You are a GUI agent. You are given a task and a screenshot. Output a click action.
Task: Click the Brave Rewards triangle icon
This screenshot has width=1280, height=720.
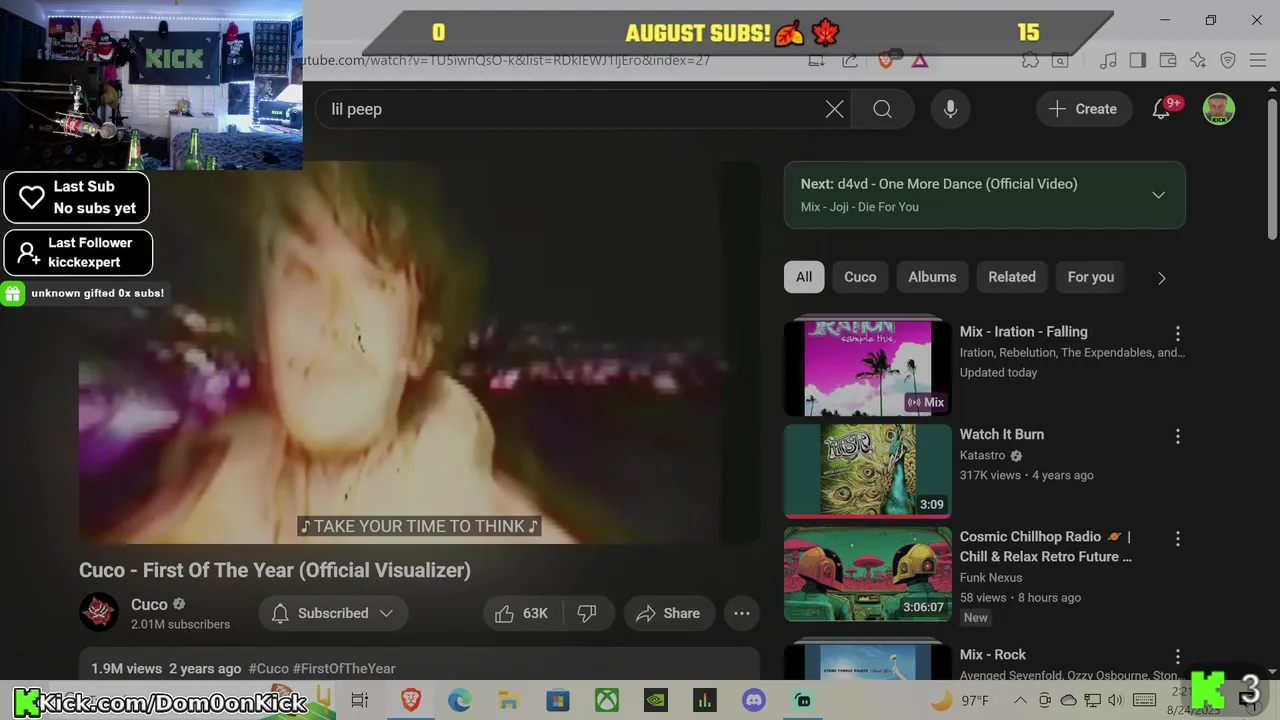point(920,60)
